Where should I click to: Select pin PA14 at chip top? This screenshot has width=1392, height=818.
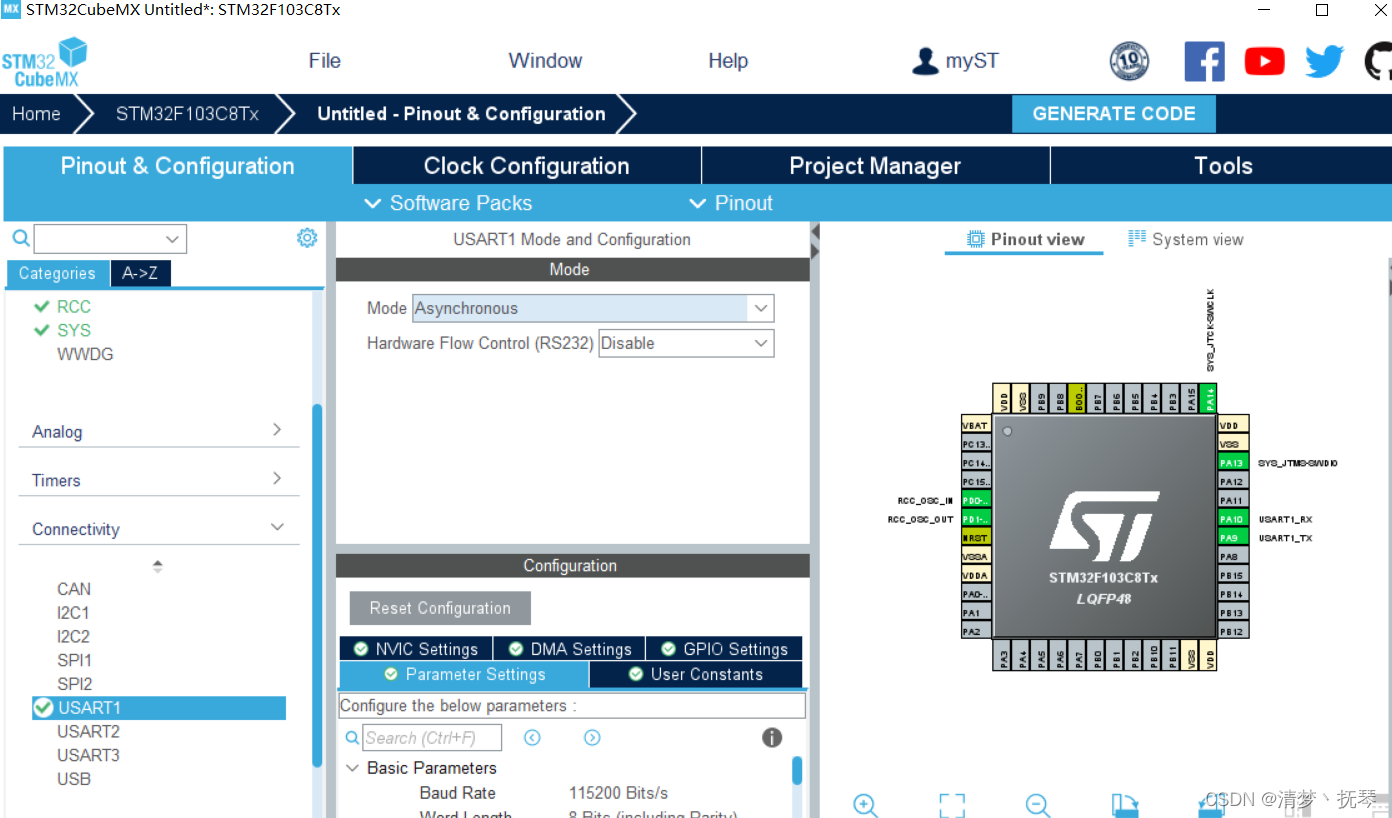point(1210,398)
